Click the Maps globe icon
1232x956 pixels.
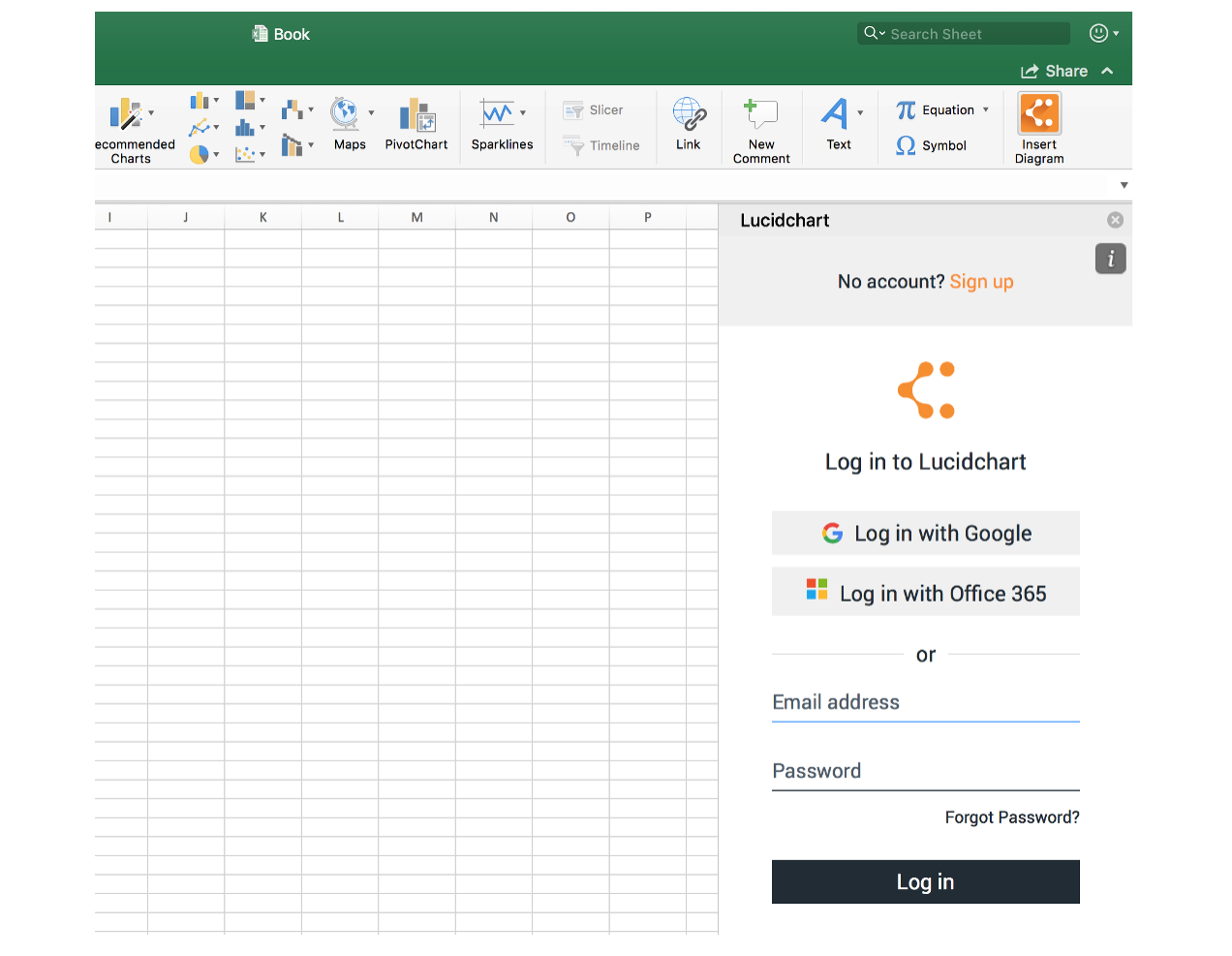point(344,113)
